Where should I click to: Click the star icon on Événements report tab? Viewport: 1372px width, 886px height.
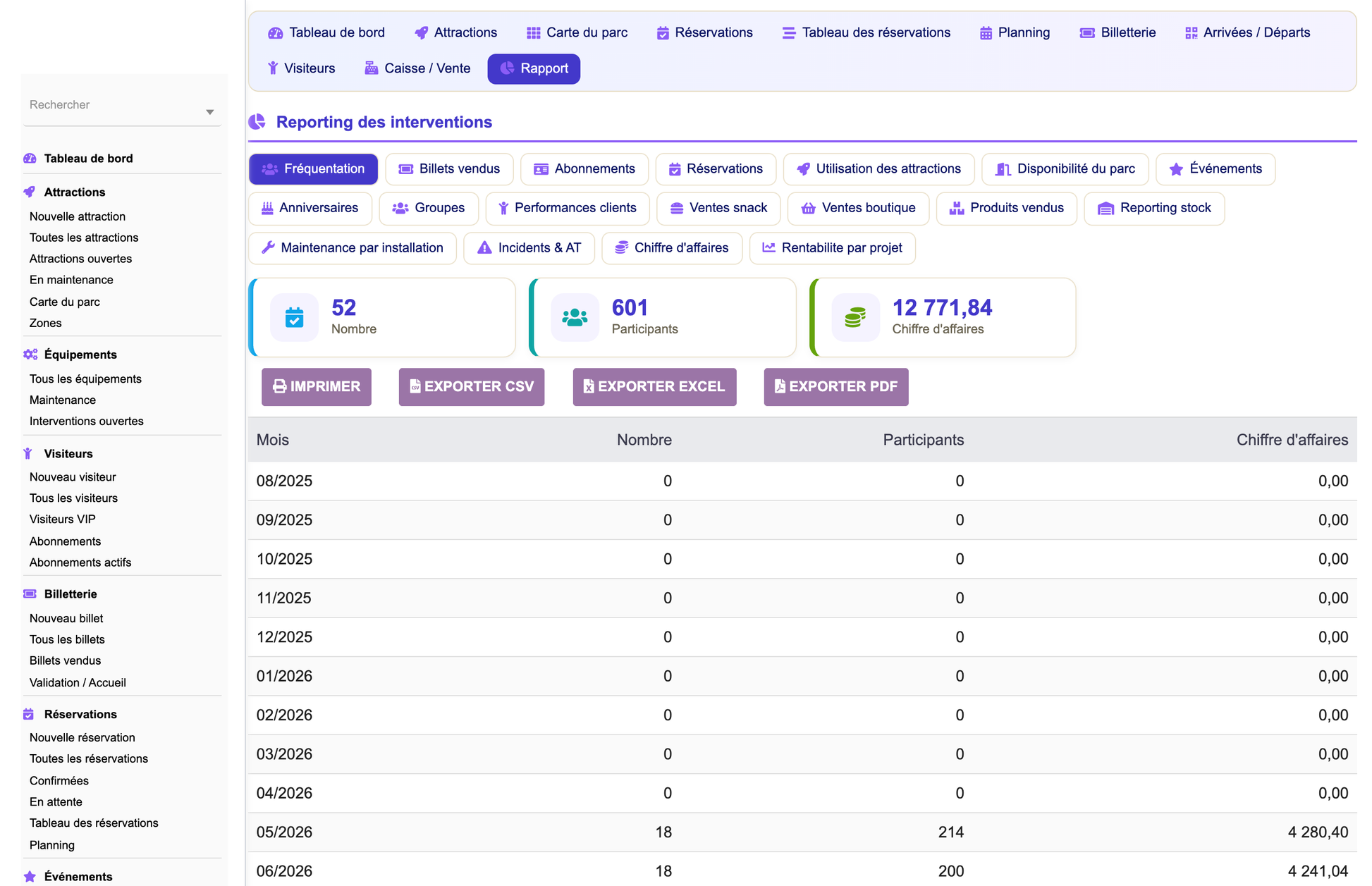1176,169
